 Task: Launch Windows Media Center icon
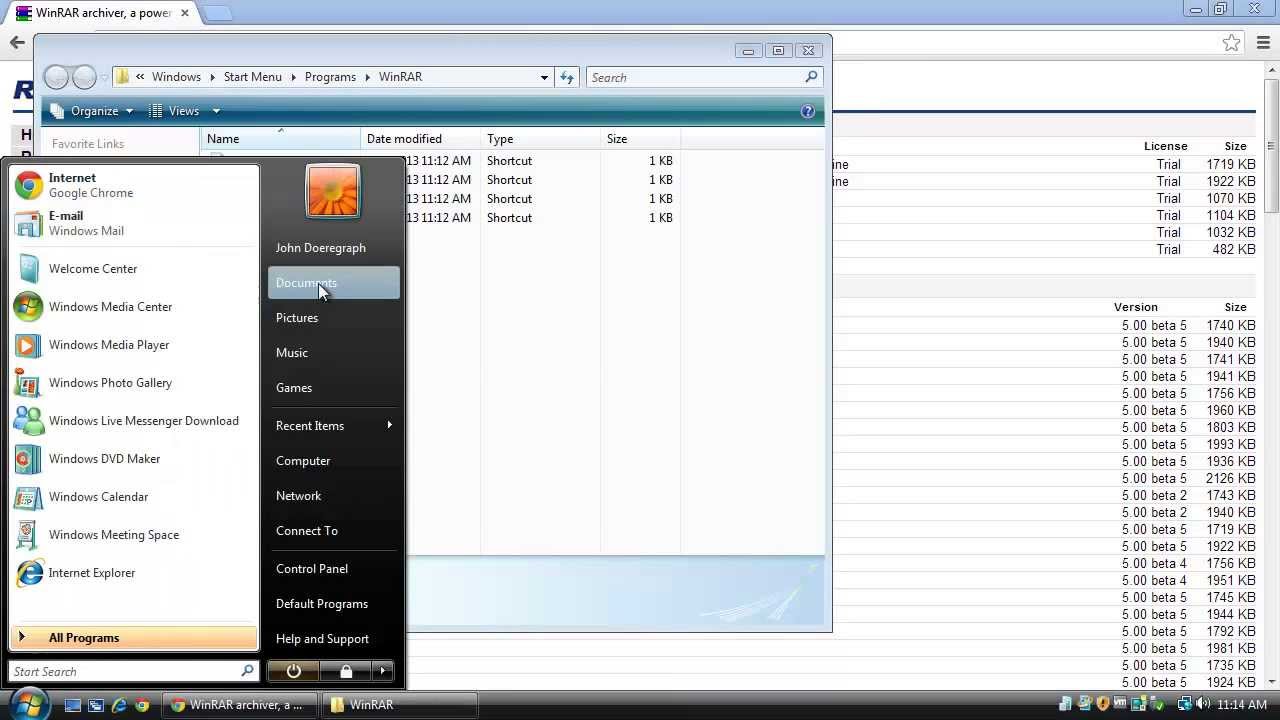coord(29,307)
